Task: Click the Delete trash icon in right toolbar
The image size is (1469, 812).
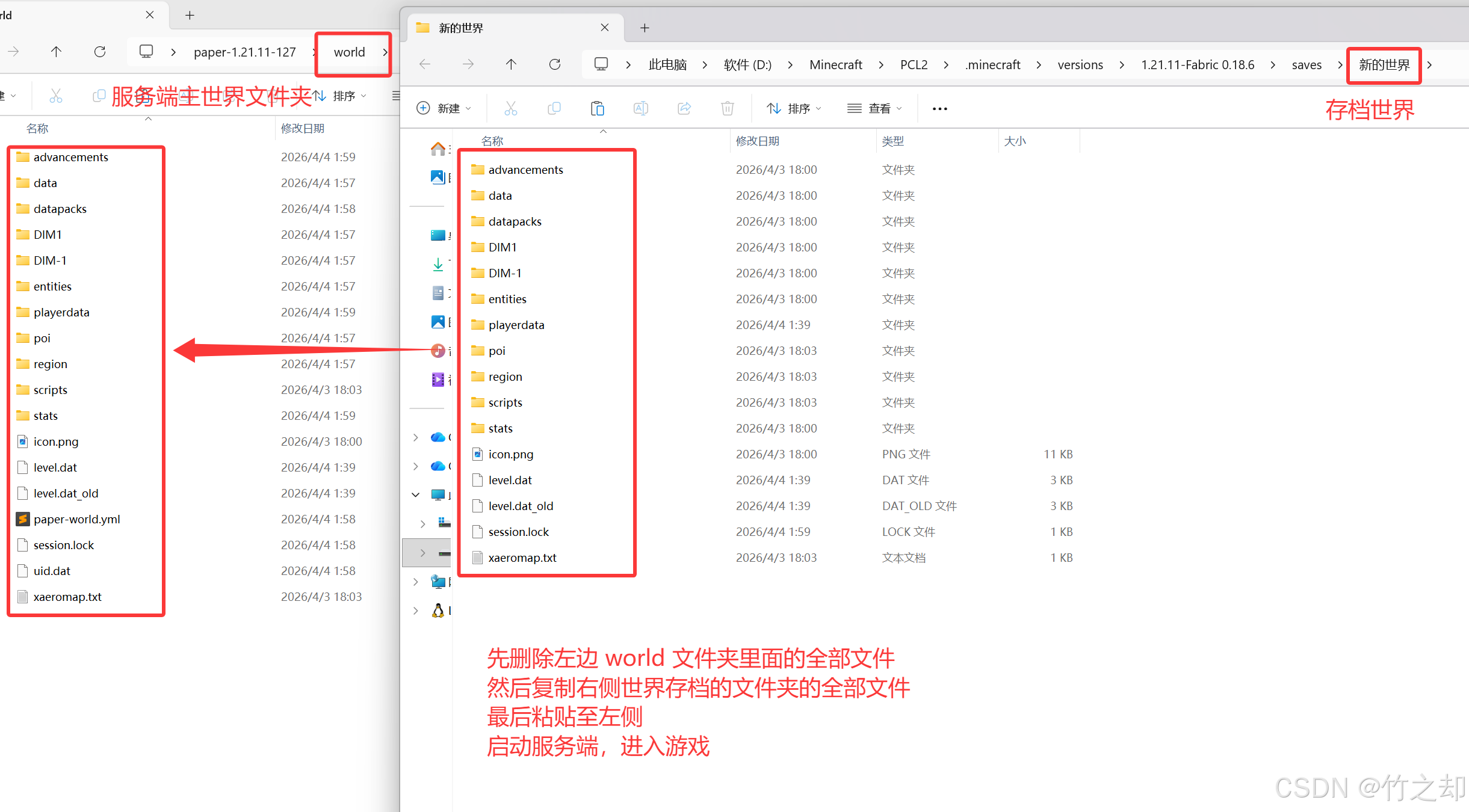Action: pyautogui.click(x=727, y=108)
